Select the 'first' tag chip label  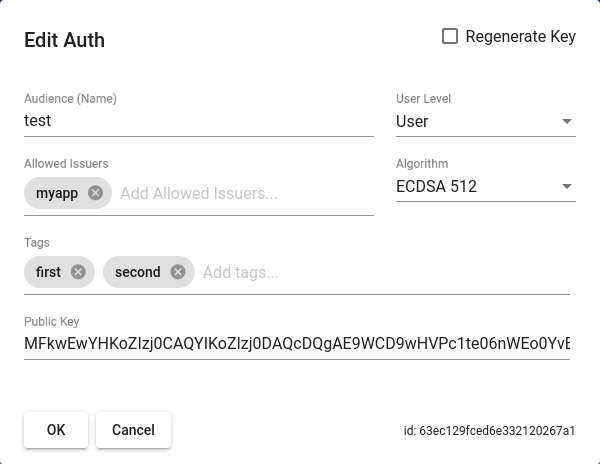tap(48, 272)
